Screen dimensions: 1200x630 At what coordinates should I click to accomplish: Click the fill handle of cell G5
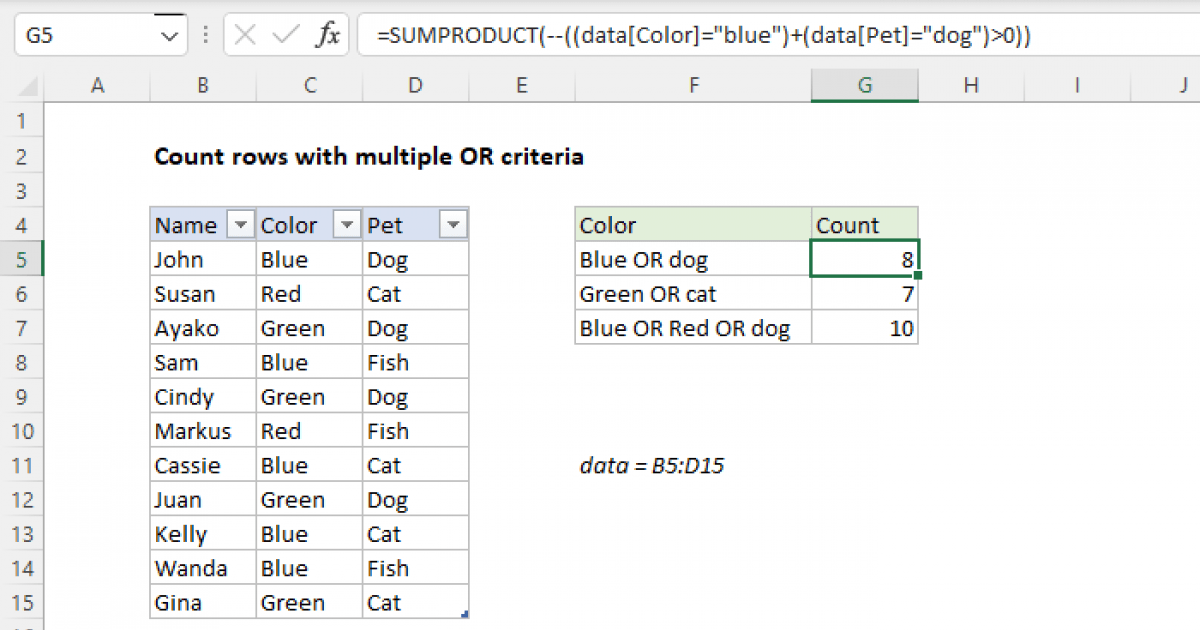tap(917, 275)
